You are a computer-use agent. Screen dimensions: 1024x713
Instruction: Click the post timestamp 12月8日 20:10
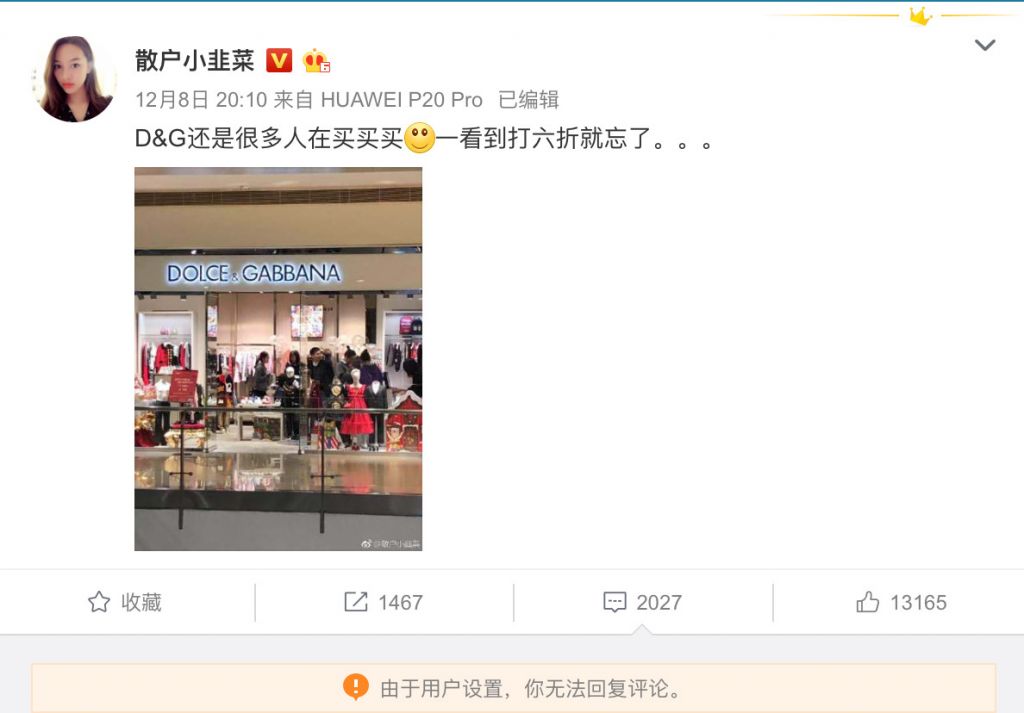tap(201, 100)
